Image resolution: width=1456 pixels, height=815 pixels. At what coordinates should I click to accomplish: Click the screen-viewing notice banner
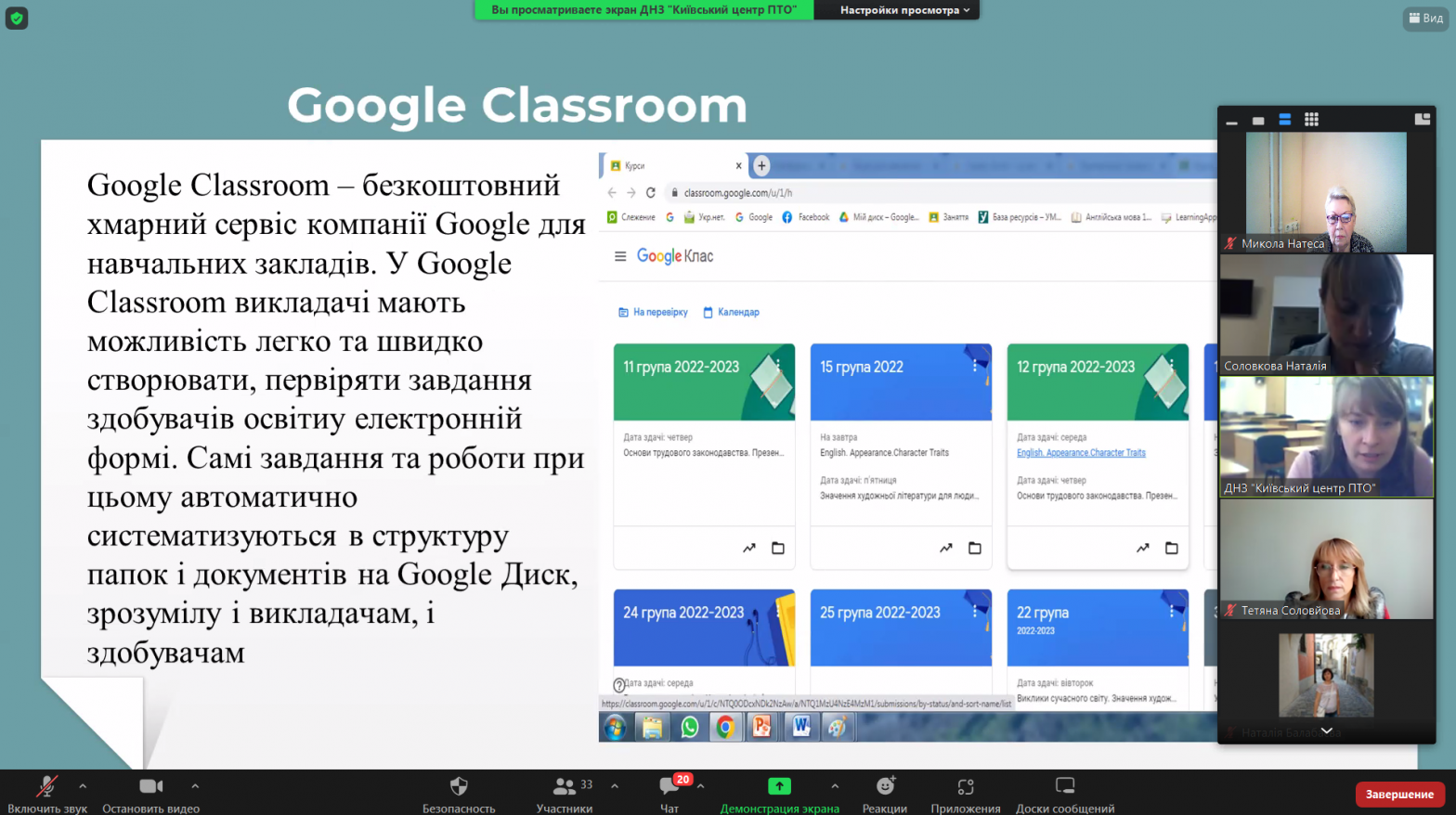pos(643,10)
